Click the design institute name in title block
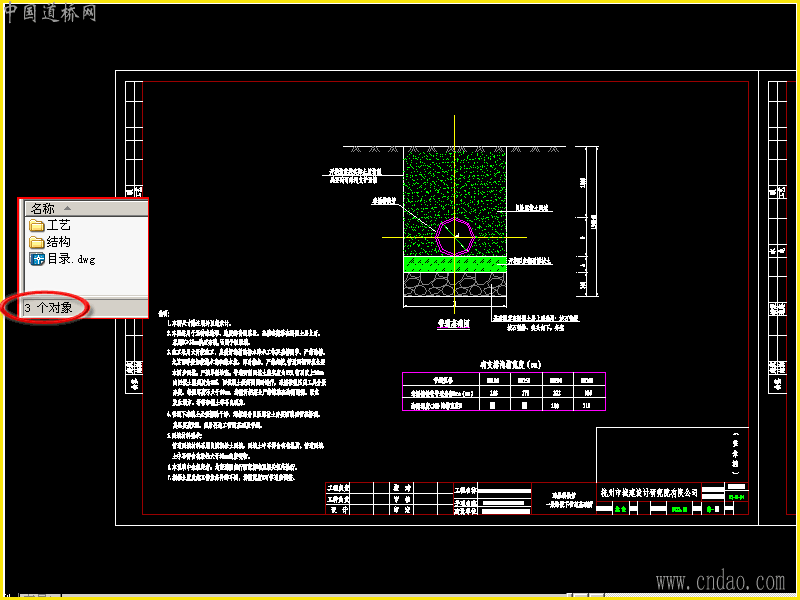The height and width of the screenshot is (600, 800). [649, 492]
